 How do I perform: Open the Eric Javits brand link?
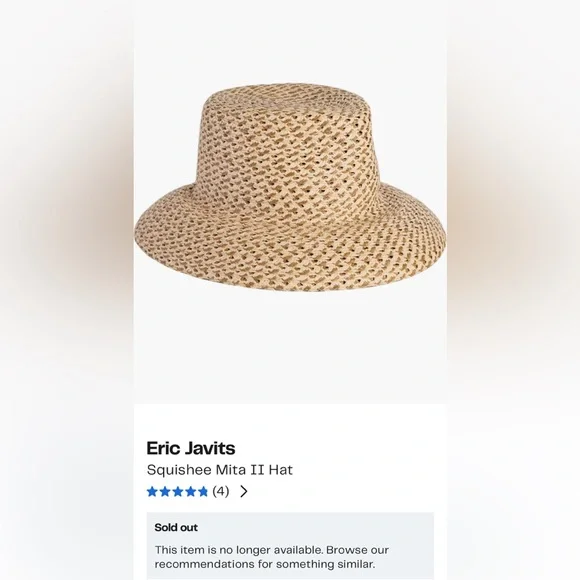191,448
